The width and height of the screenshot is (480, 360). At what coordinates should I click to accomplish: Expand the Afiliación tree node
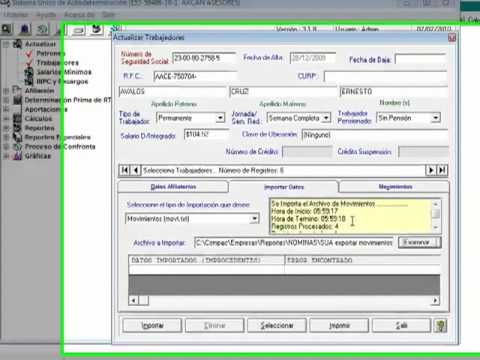pyautogui.click(x=6, y=90)
